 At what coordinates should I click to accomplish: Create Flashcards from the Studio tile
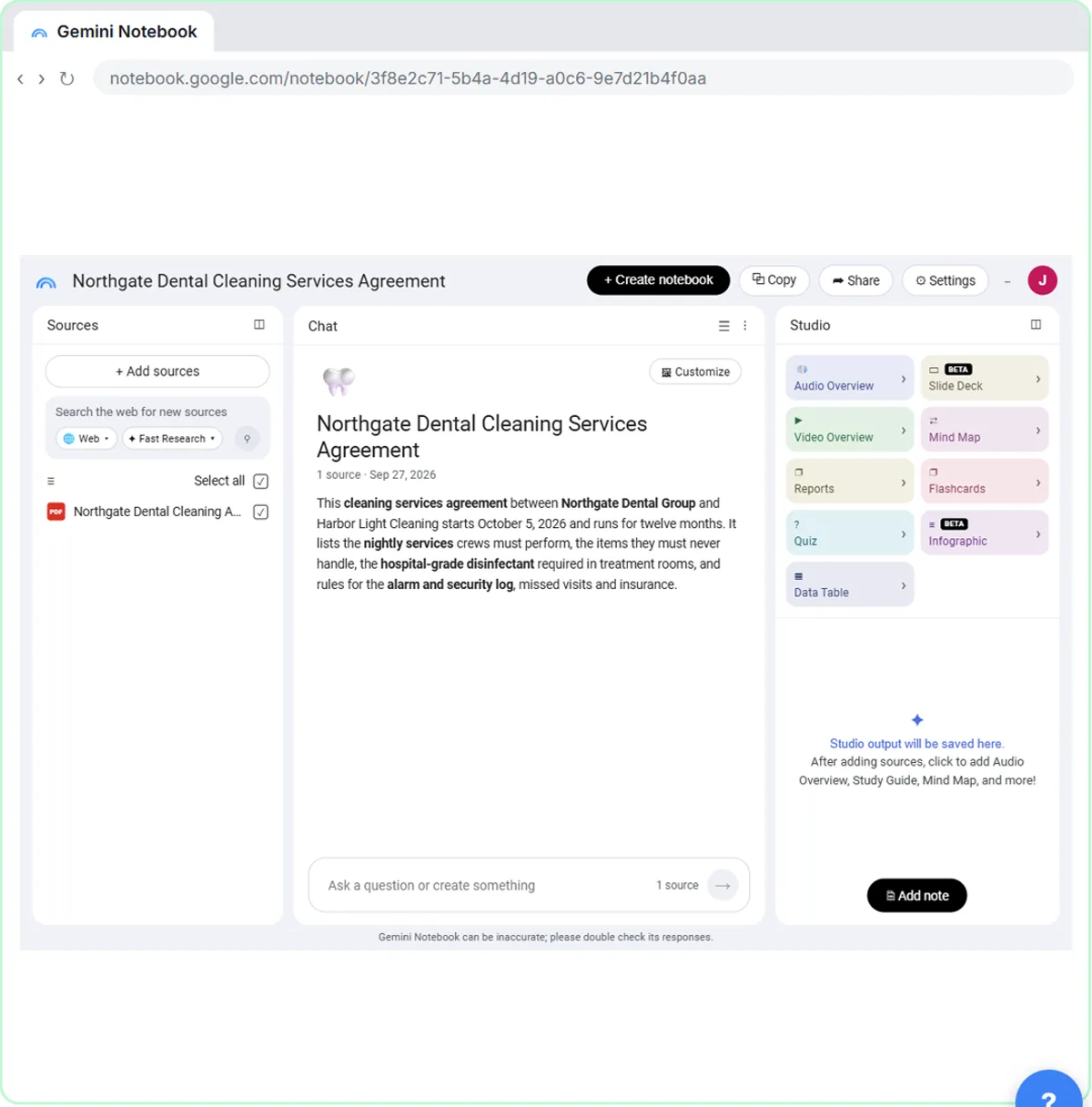tap(985, 482)
